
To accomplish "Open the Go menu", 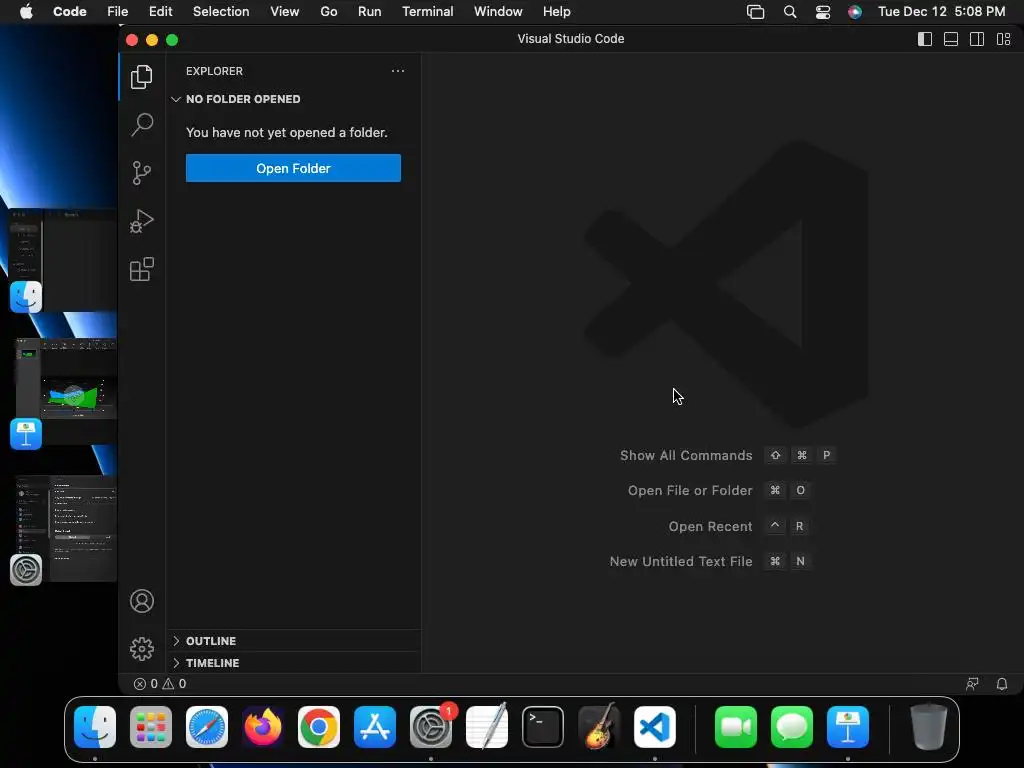I will pyautogui.click(x=328, y=12).
